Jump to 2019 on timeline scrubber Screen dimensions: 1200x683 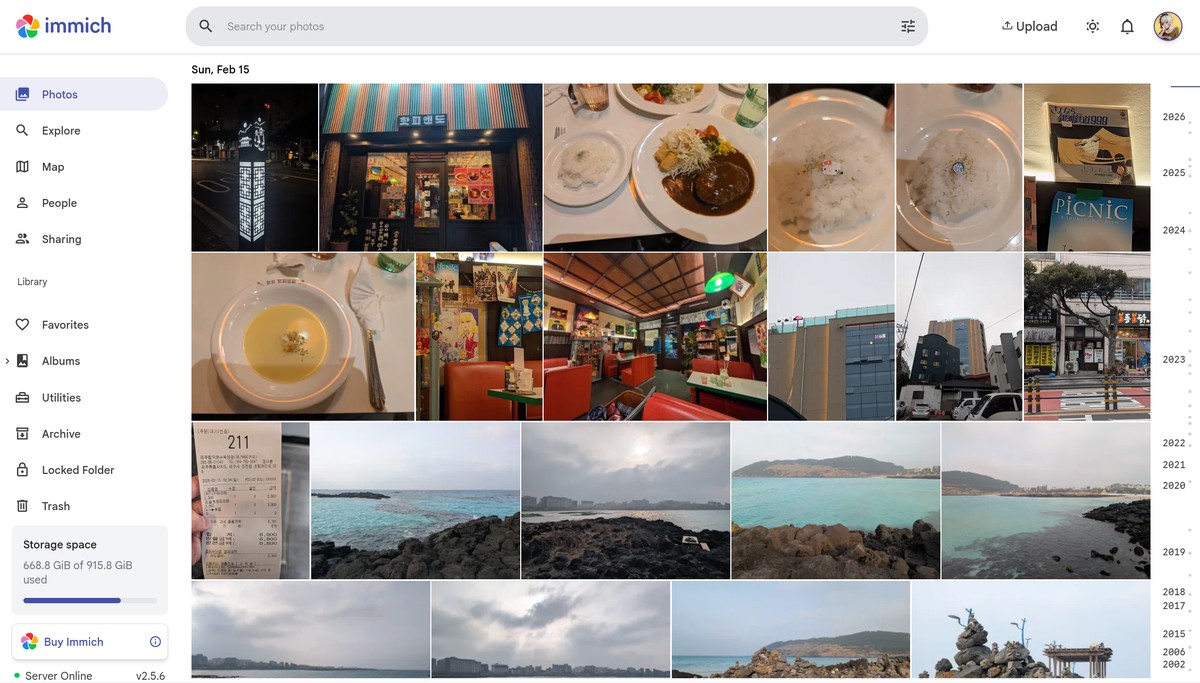1173,552
